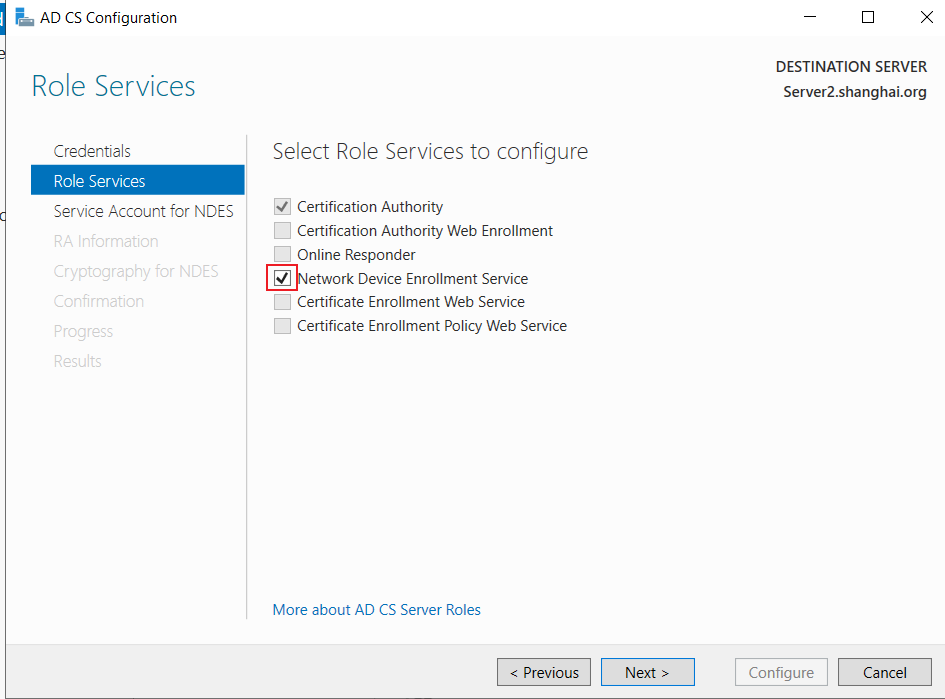
Task: Click the Configure button
Action: tap(781, 672)
